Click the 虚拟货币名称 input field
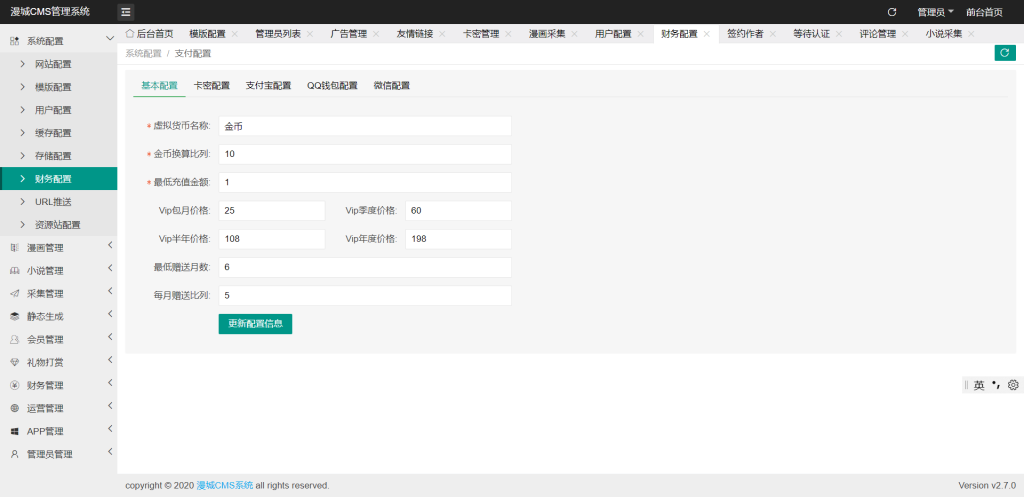1024x497 pixels. (364, 126)
